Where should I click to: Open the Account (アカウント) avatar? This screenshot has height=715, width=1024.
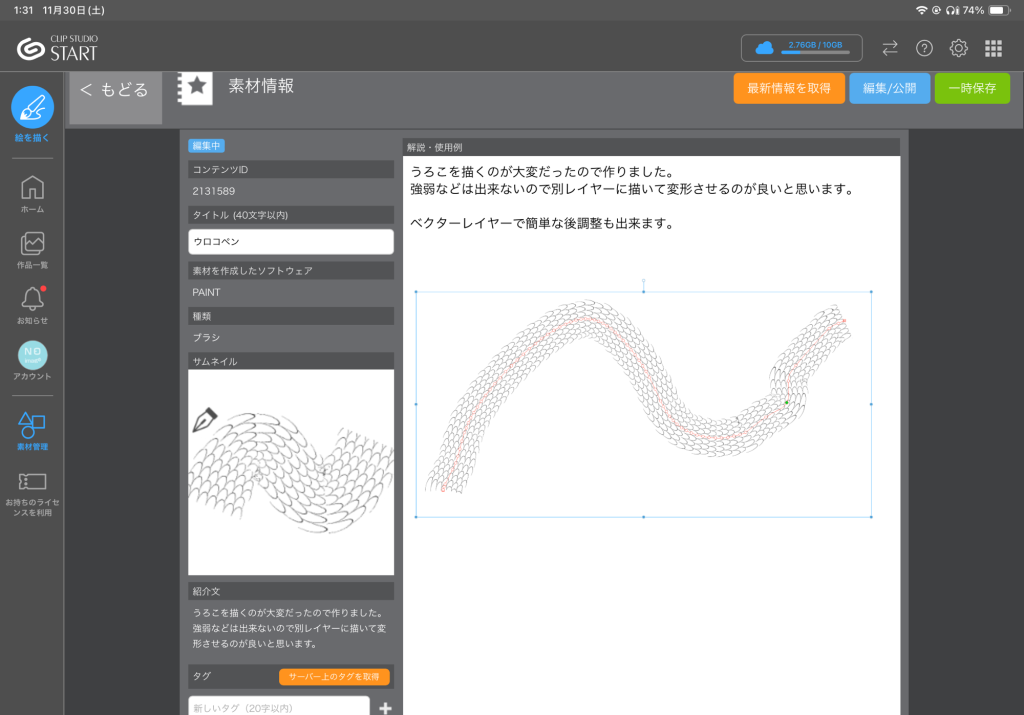32,355
